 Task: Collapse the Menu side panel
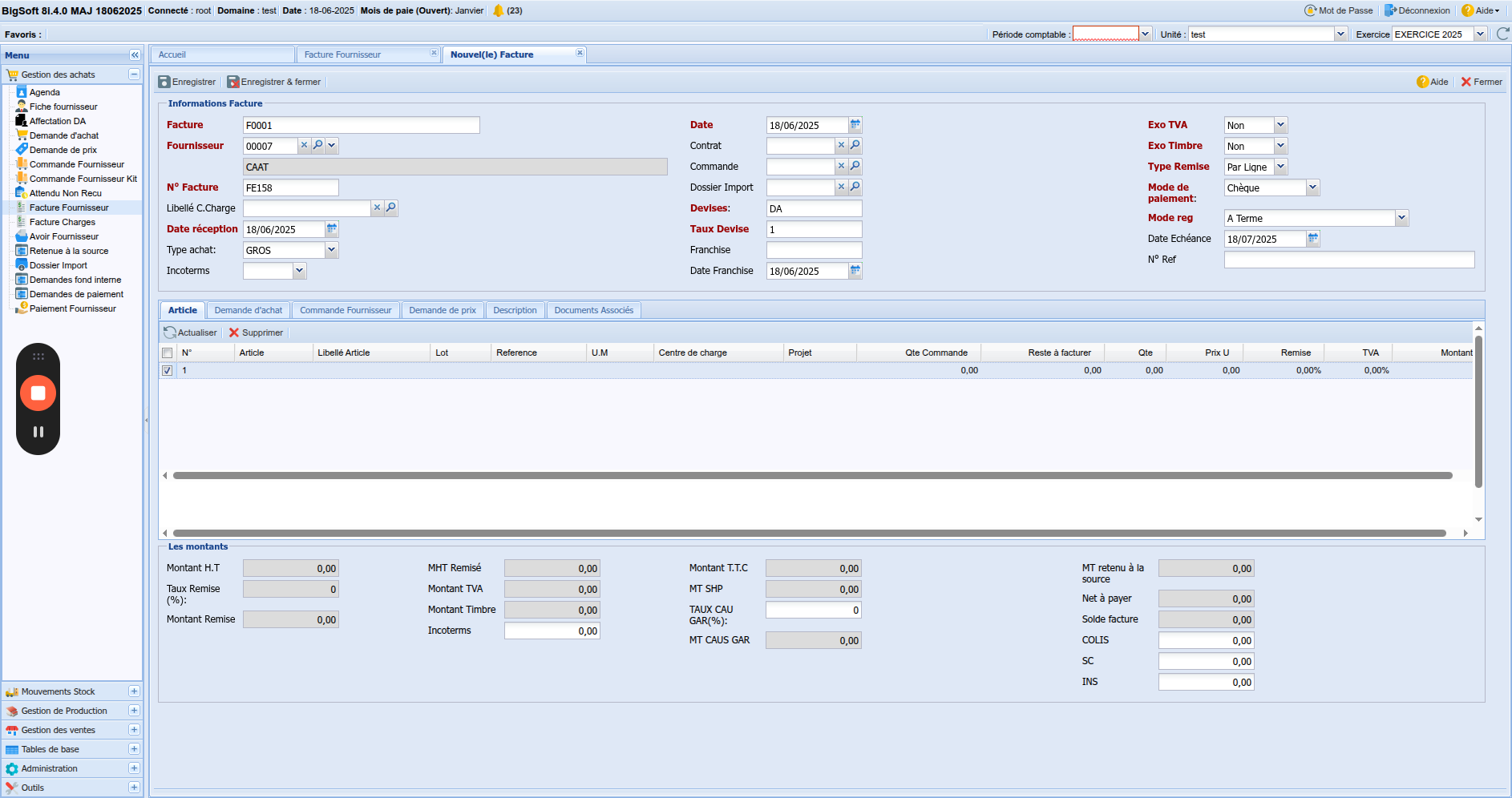135,55
